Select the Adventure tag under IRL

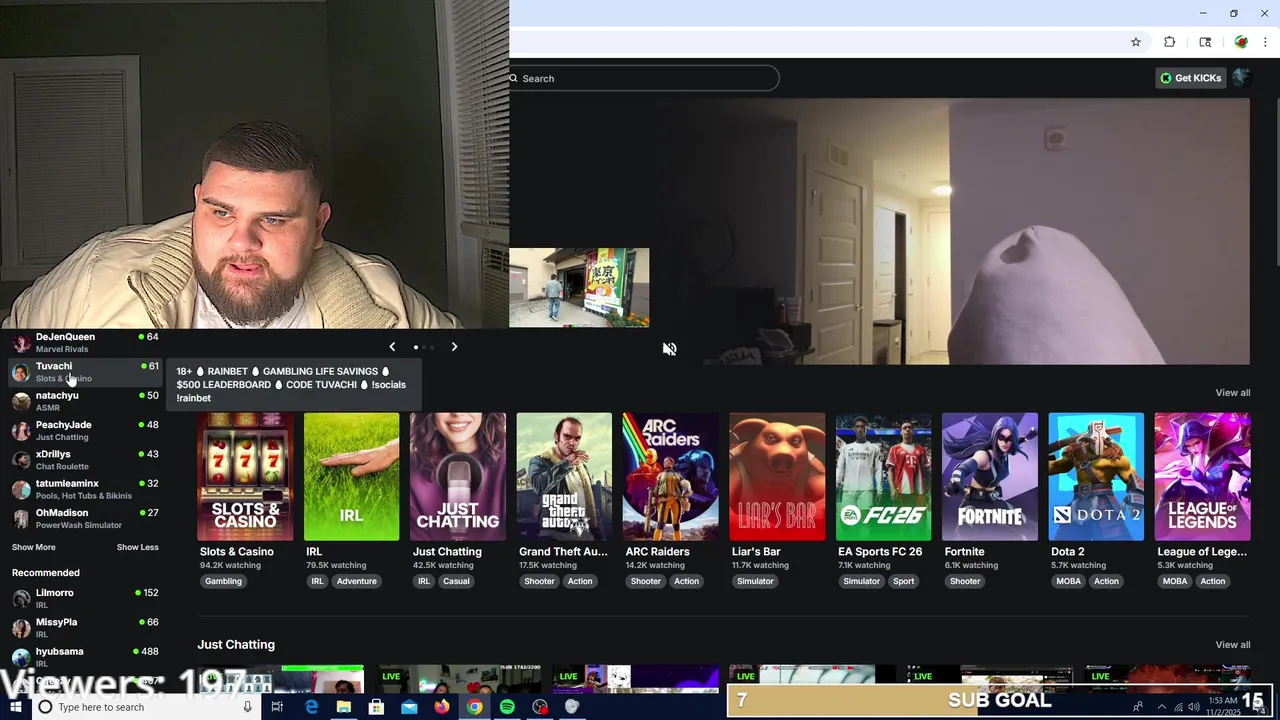point(356,581)
